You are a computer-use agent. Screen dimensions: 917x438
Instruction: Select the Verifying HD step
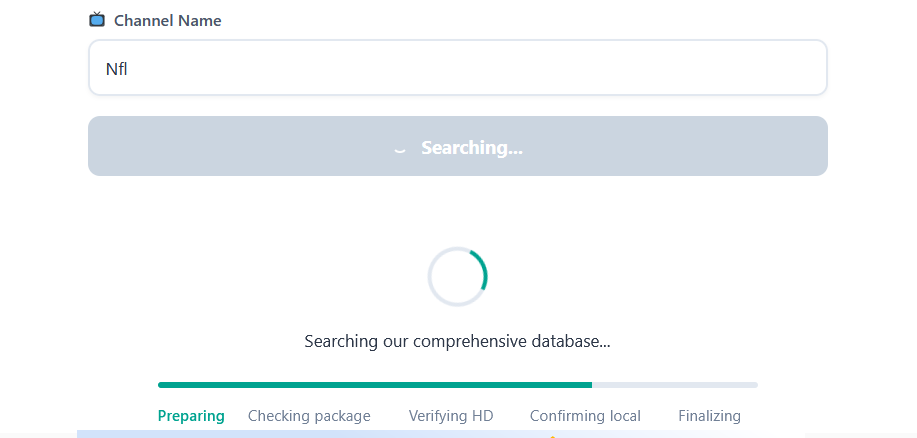pos(451,416)
